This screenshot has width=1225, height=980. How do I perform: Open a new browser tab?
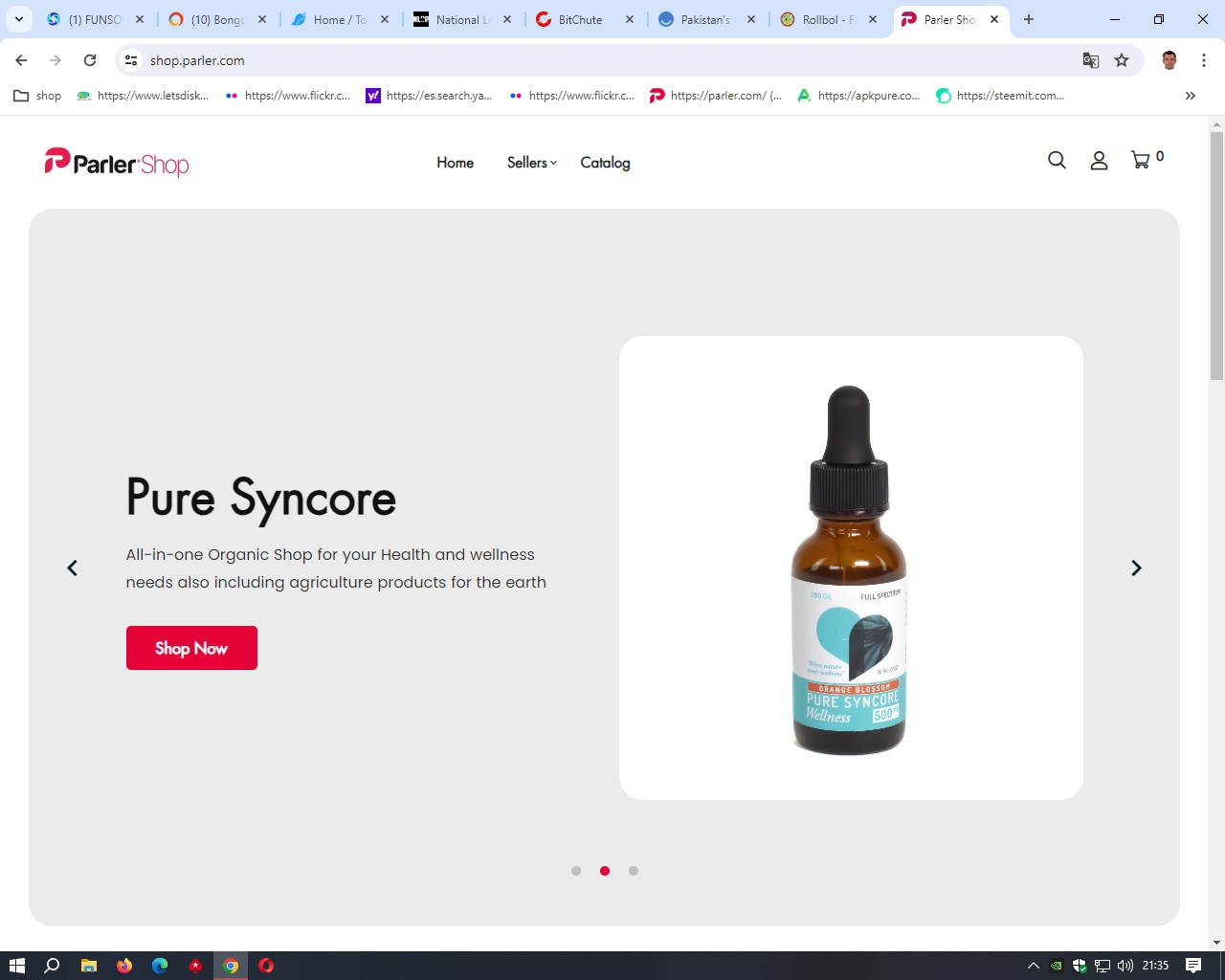(1029, 19)
